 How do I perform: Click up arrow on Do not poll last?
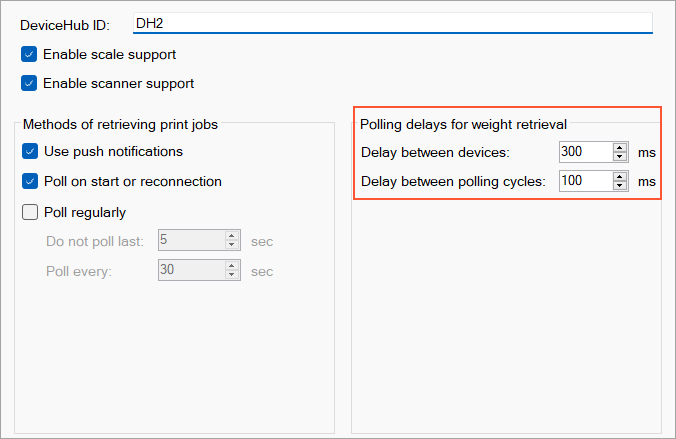click(x=232, y=236)
